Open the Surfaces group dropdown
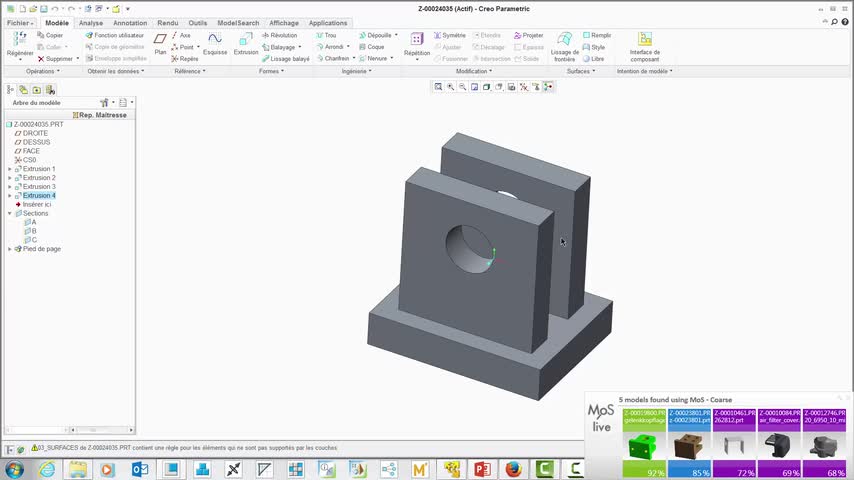Screen dimensions: 854x480 coord(581,71)
